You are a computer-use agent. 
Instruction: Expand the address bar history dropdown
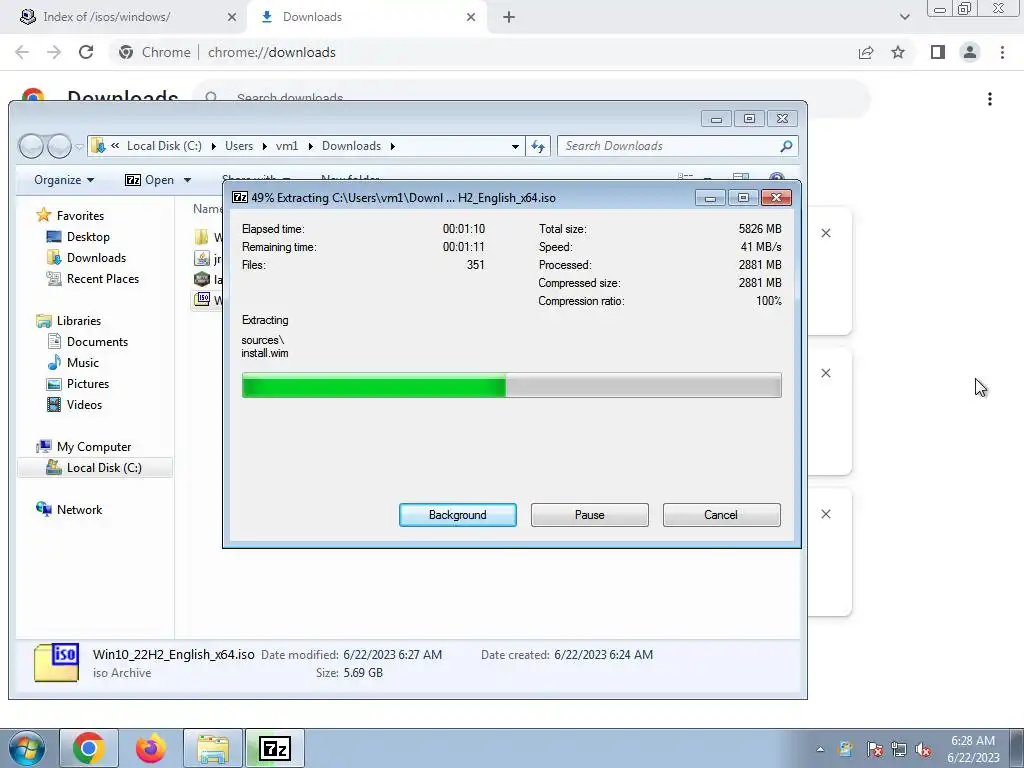coord(515,146)
